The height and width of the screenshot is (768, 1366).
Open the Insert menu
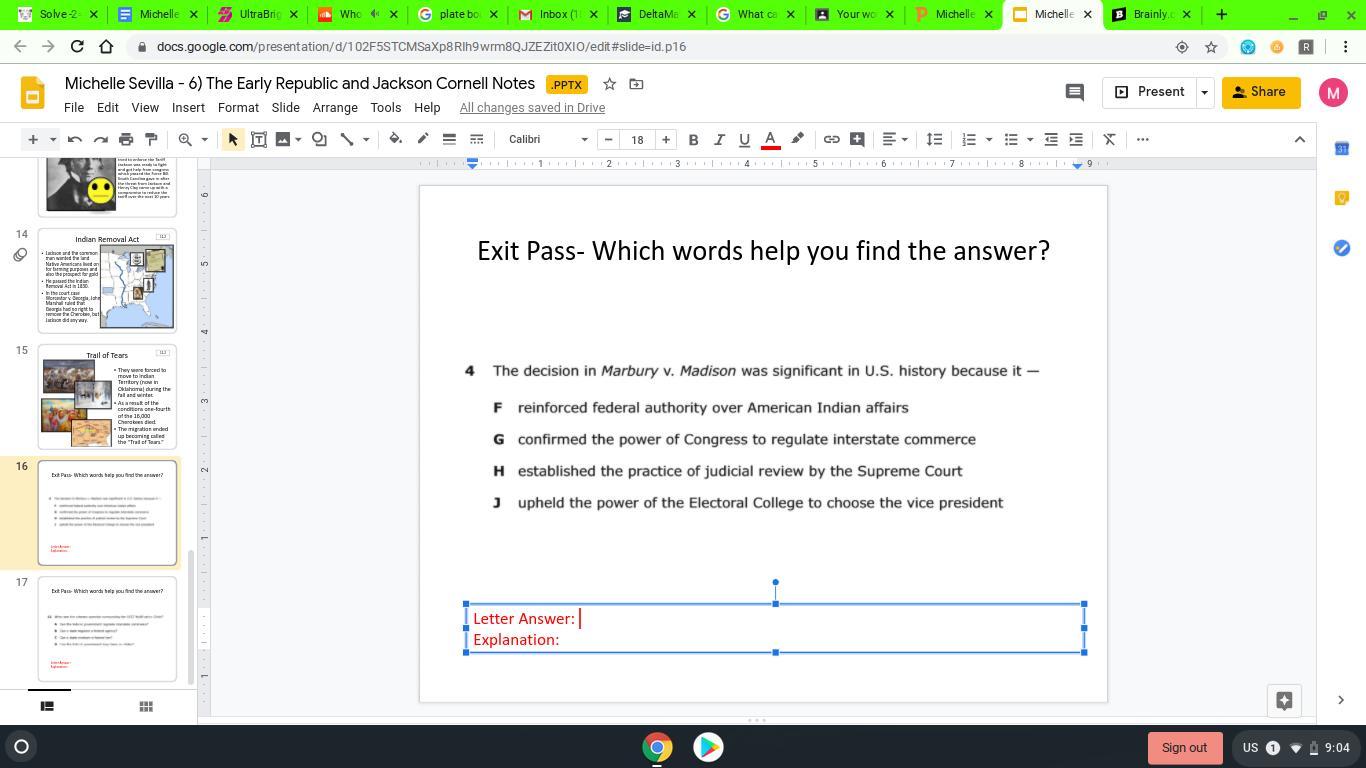pos(188,108)
